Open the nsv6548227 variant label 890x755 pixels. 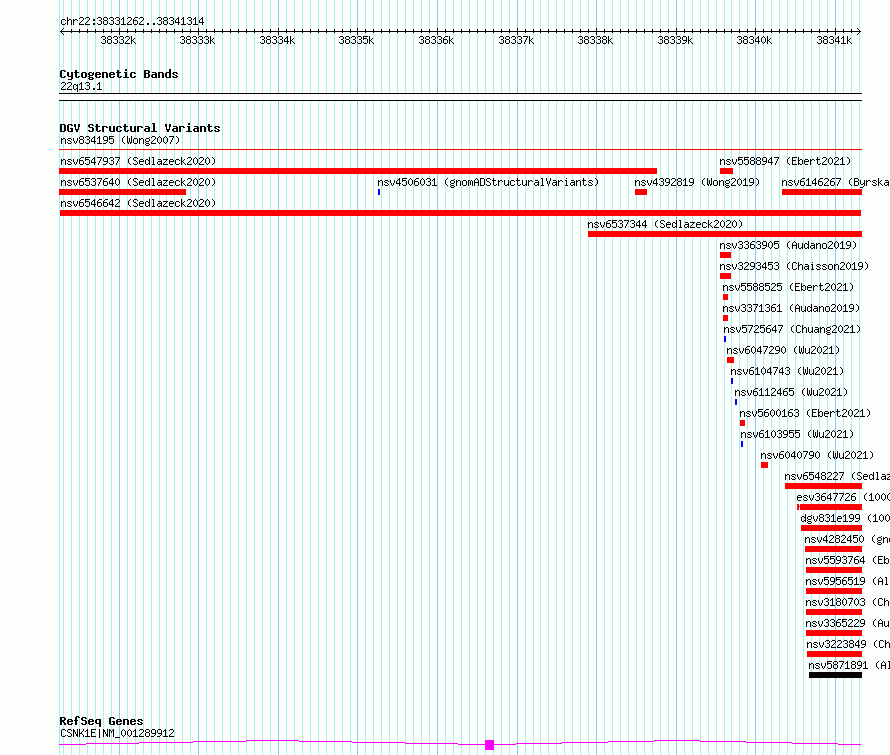837,476
